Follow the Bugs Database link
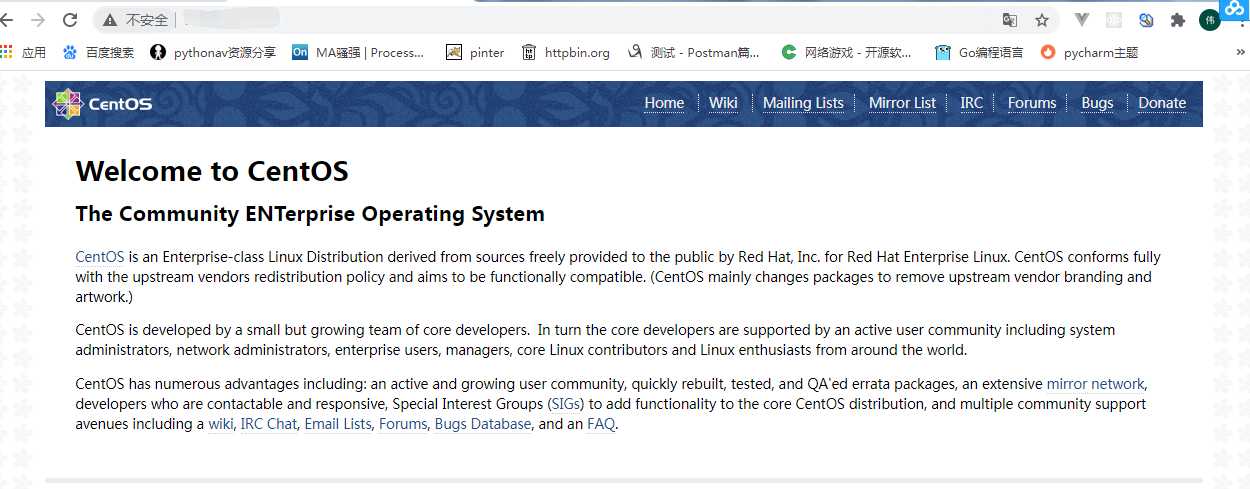This screenshot has height=489, width=1250. pos(483,424)
